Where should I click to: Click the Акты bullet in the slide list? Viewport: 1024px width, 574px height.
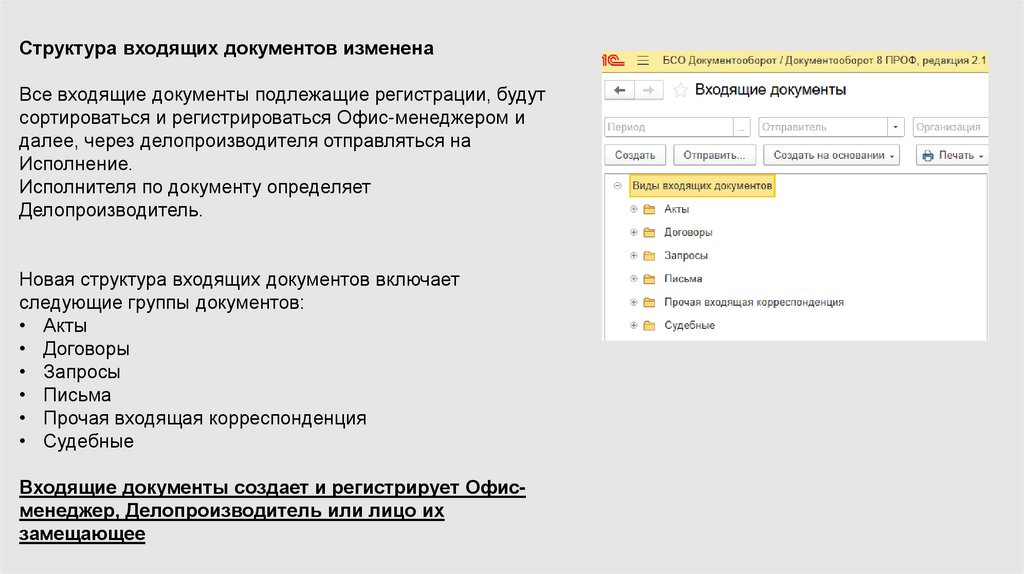(x=65, y=326)
